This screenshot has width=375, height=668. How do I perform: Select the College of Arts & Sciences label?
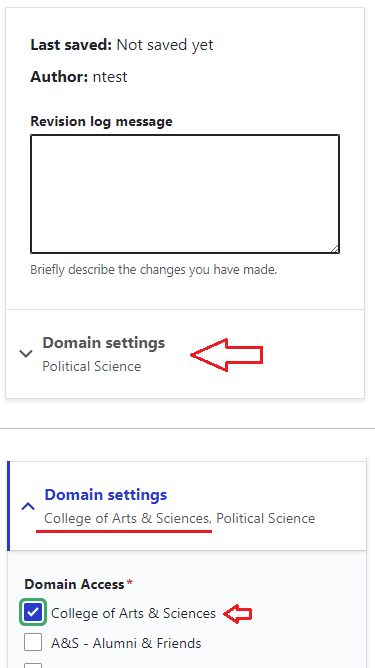click(133, 613)
